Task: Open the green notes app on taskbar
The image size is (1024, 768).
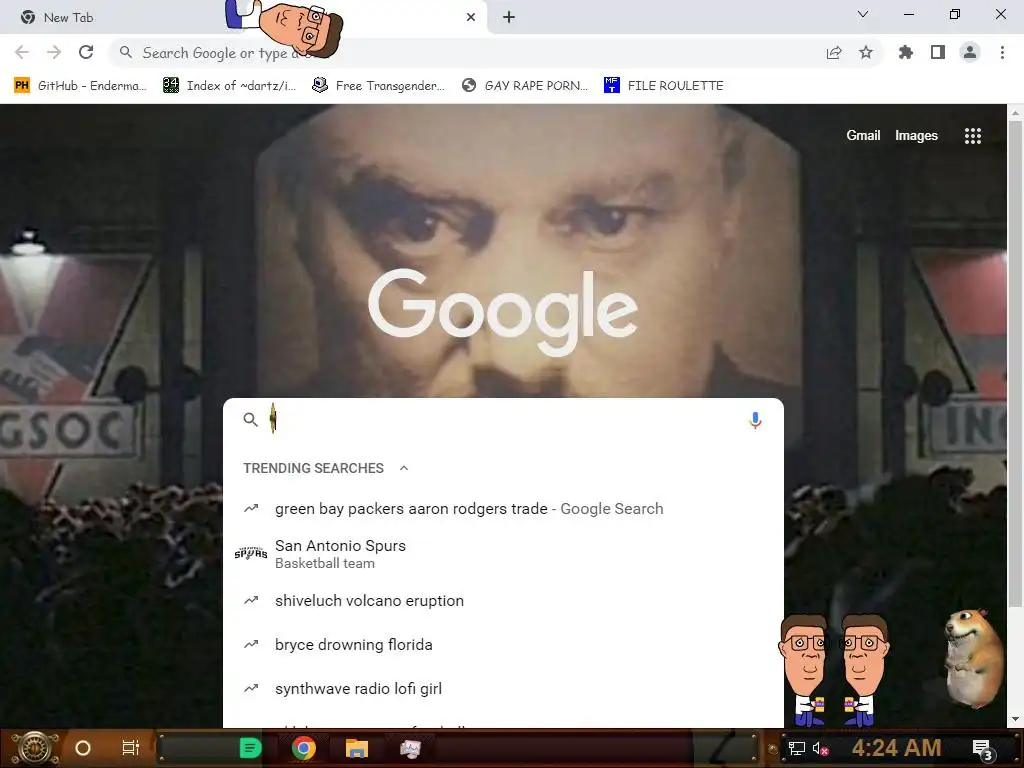Action: pos(251,748)
